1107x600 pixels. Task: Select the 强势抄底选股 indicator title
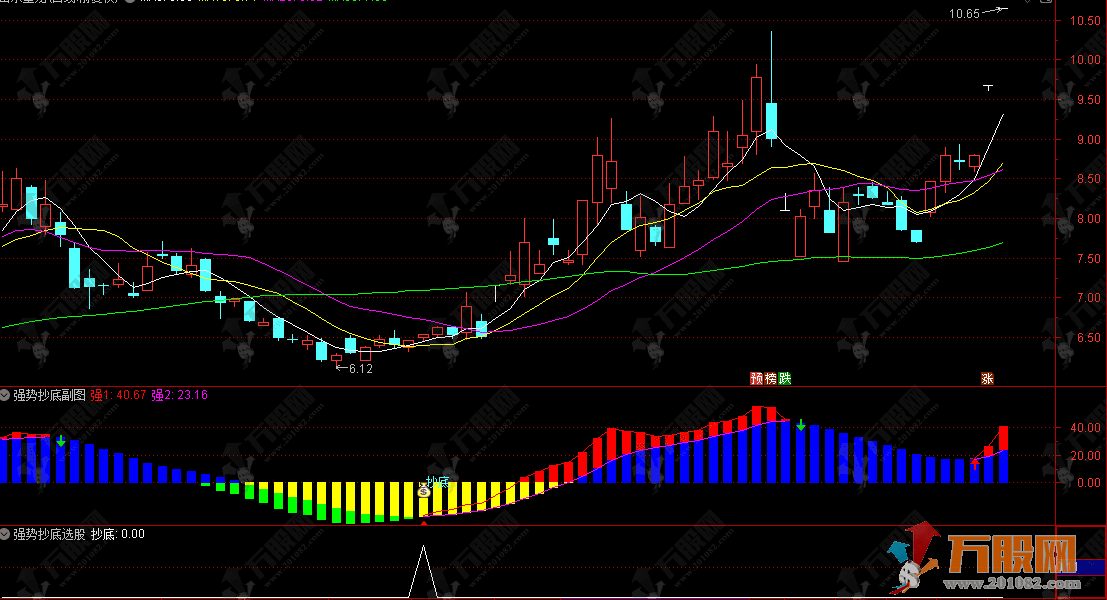49,534
